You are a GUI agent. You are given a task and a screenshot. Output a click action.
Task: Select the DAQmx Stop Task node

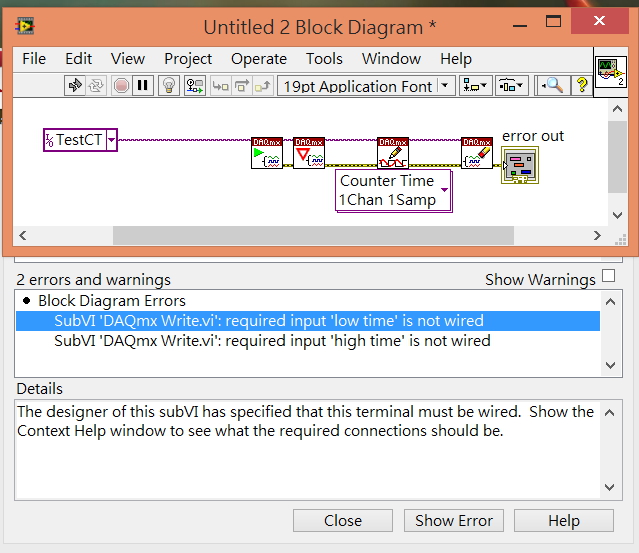(x=309, y=153)
